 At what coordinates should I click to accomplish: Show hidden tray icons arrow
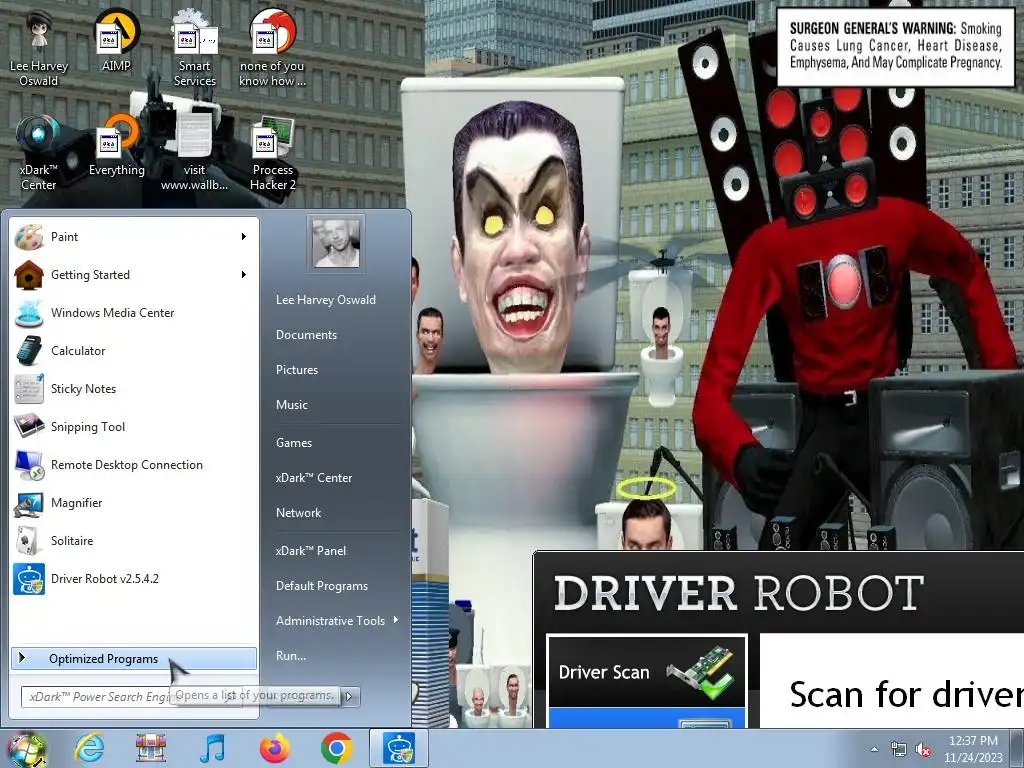pyautogui.click(x=874, y=749)
